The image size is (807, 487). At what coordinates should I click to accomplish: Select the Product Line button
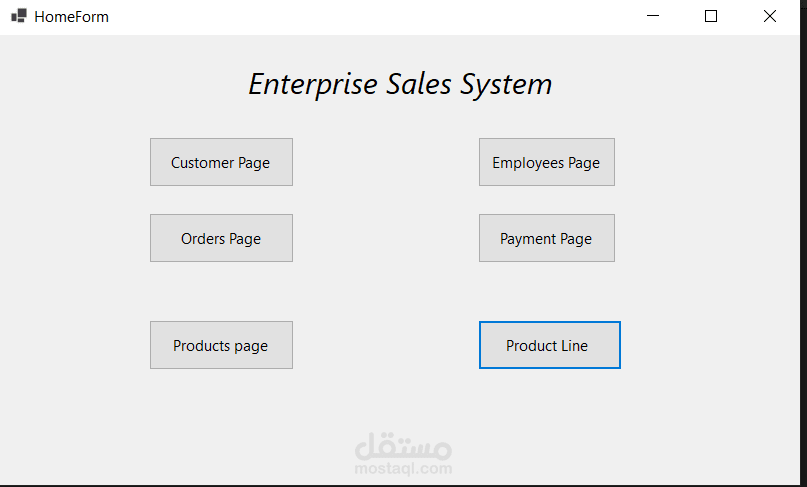click(x=549, y=345)
